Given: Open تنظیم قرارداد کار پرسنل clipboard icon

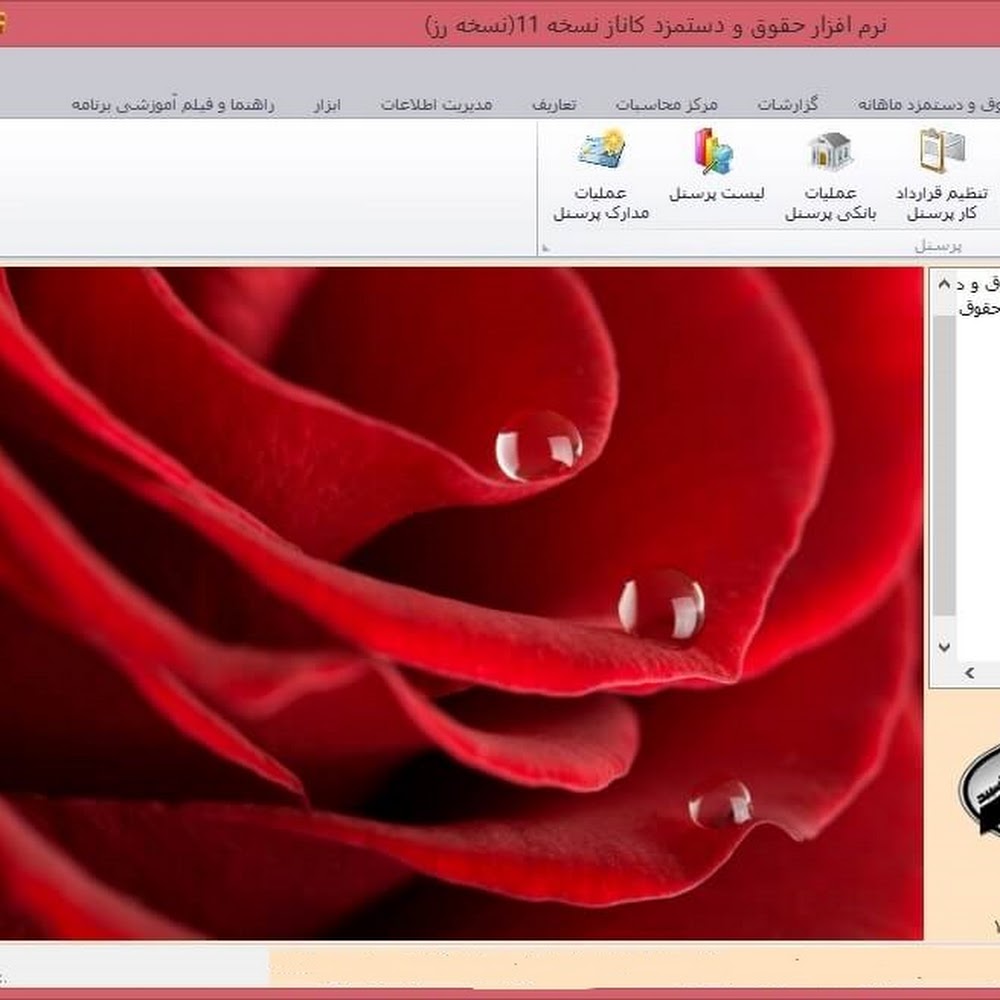Looking at the screenshot, I should [942, 176].
